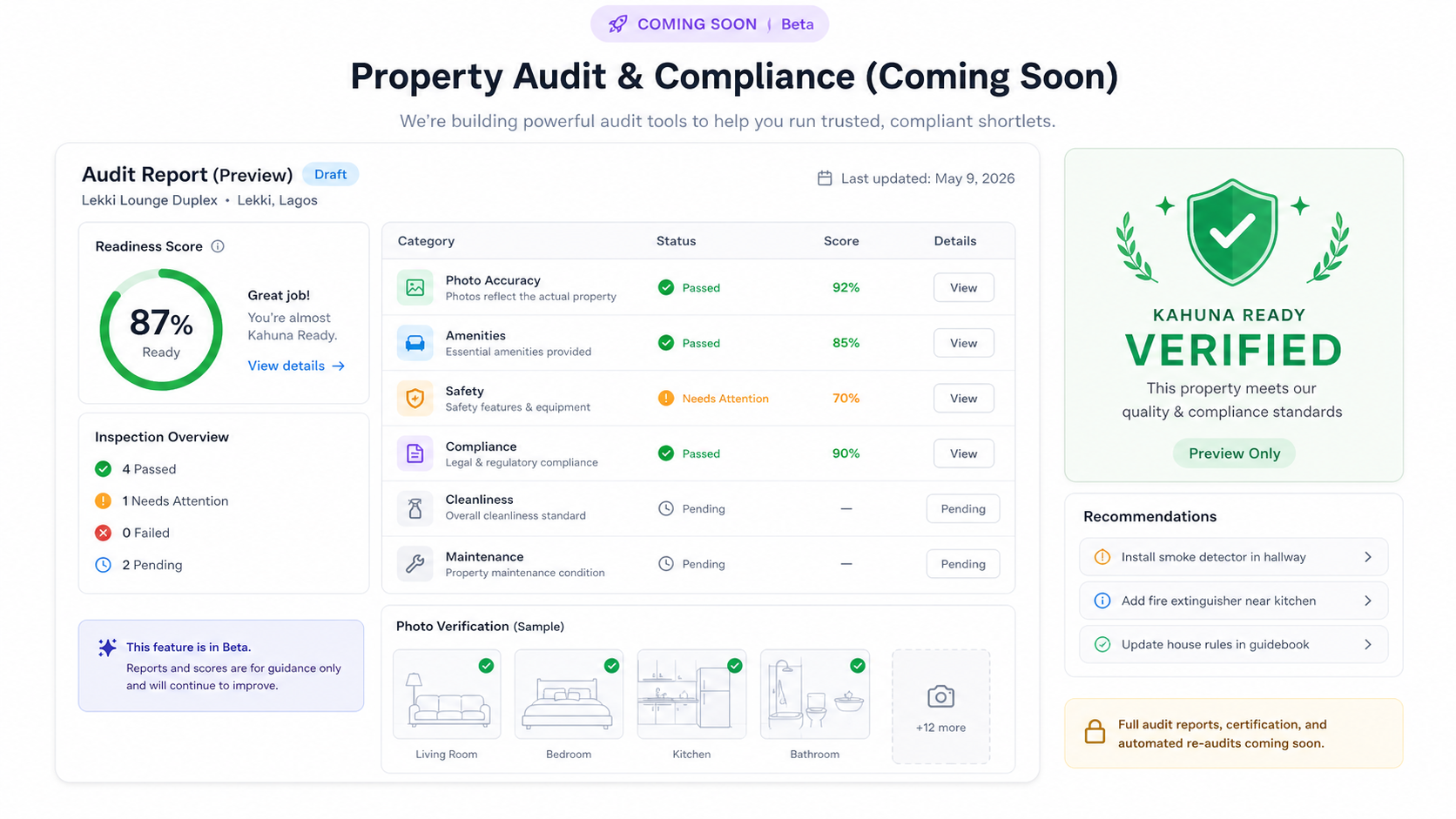Click the warning icon on smoke detector recommendation

1102,557
